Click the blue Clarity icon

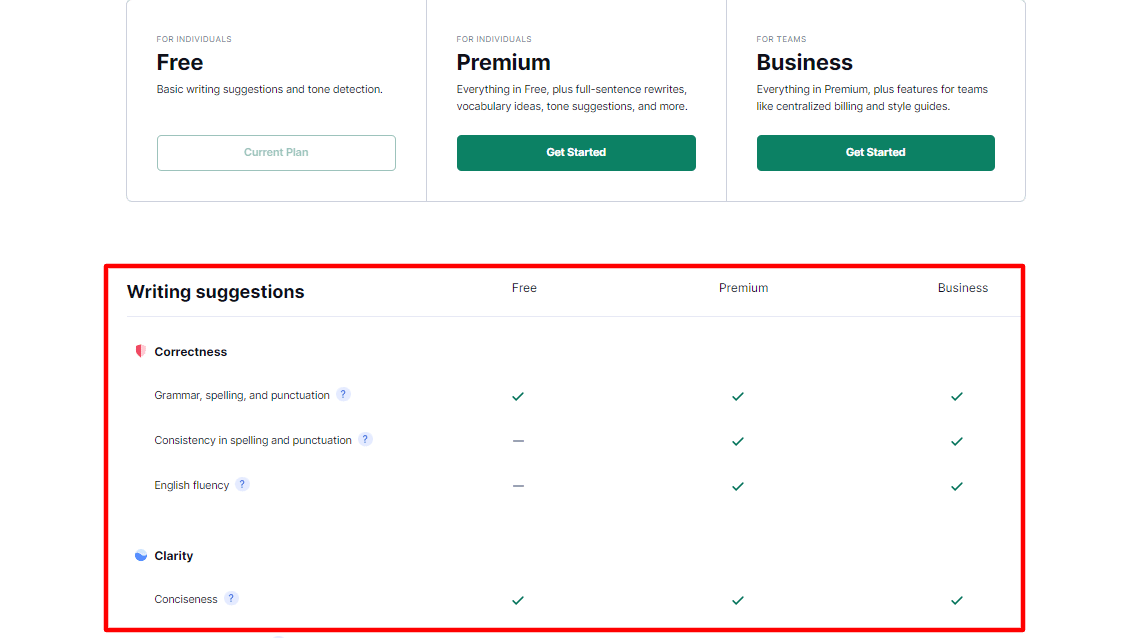coord(141,555)
